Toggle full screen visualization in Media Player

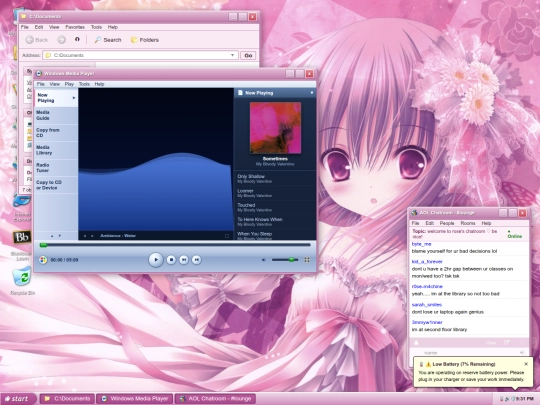point(227,236)
